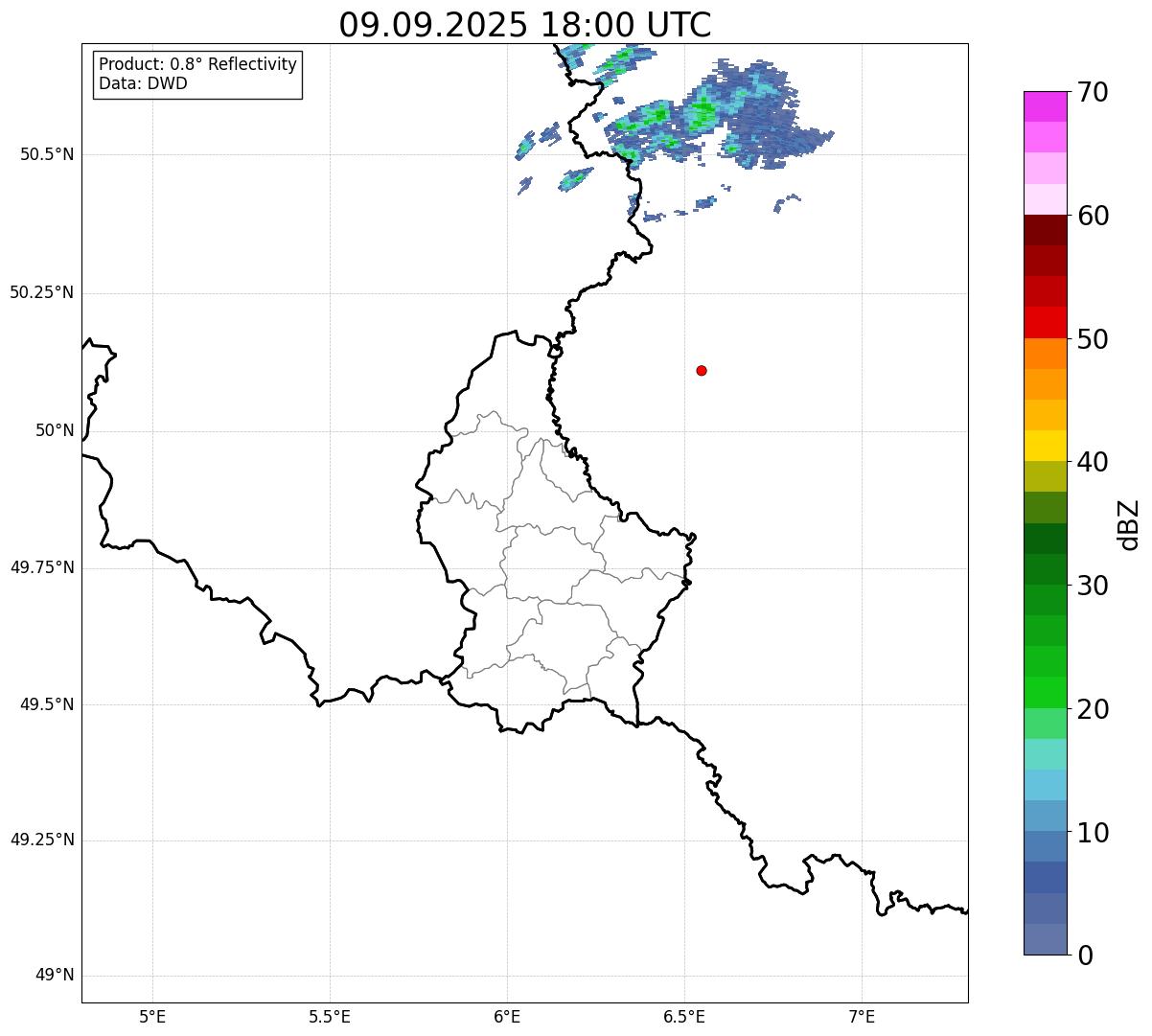Click the 6.5°E longitude label
This screenshot has width=1152, height=1036.
[684, 1017]
